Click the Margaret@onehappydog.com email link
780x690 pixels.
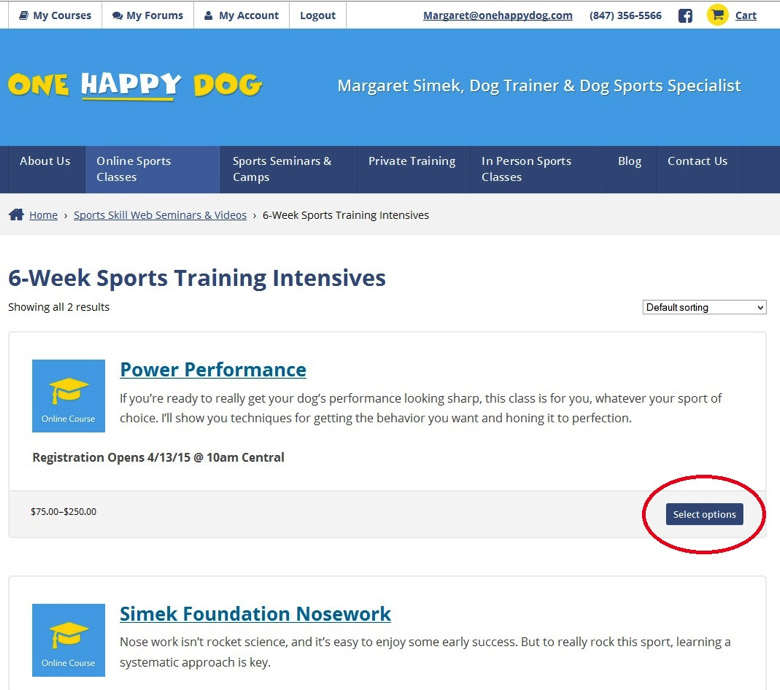pos(498,16)
